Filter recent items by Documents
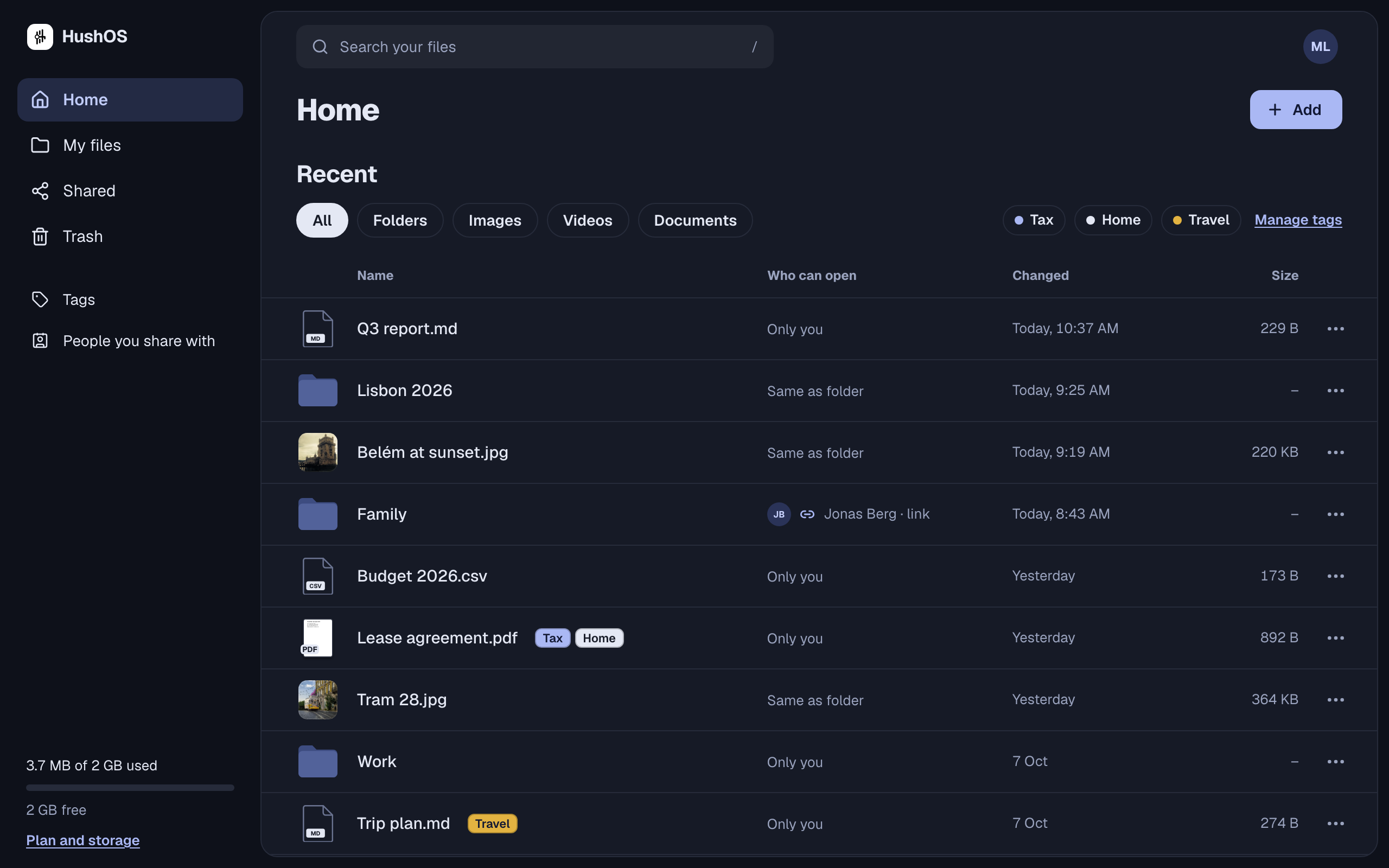 point(695,220)
